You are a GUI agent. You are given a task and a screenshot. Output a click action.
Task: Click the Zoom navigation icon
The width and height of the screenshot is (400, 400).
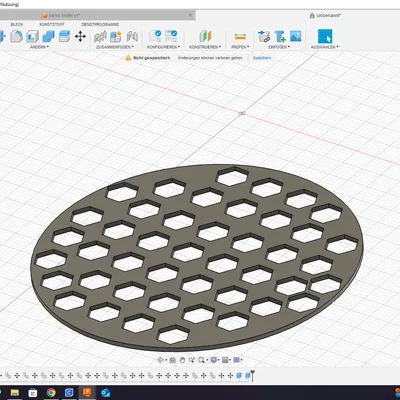[x=192, y=360]
